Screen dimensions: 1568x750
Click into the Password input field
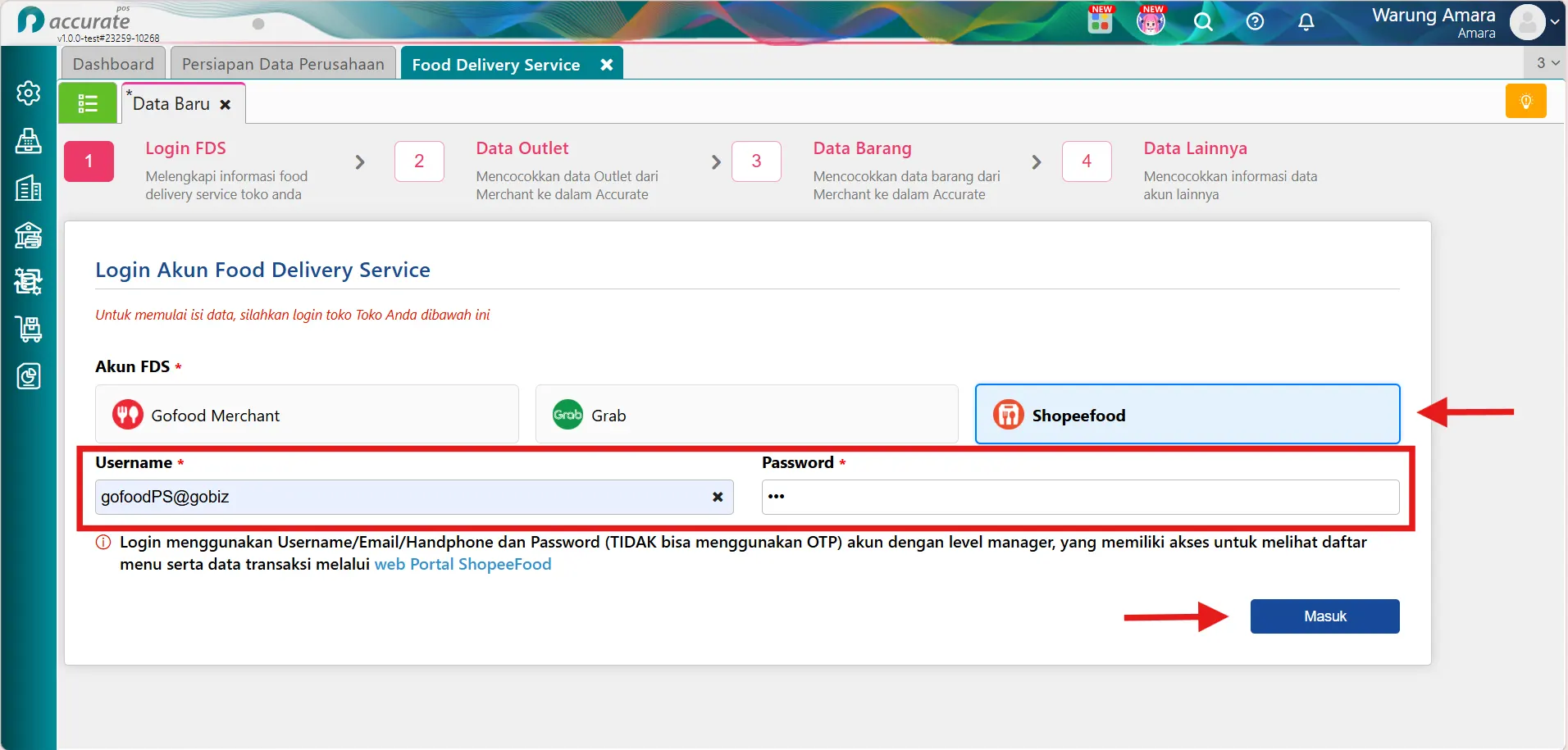coord(1080,497)
